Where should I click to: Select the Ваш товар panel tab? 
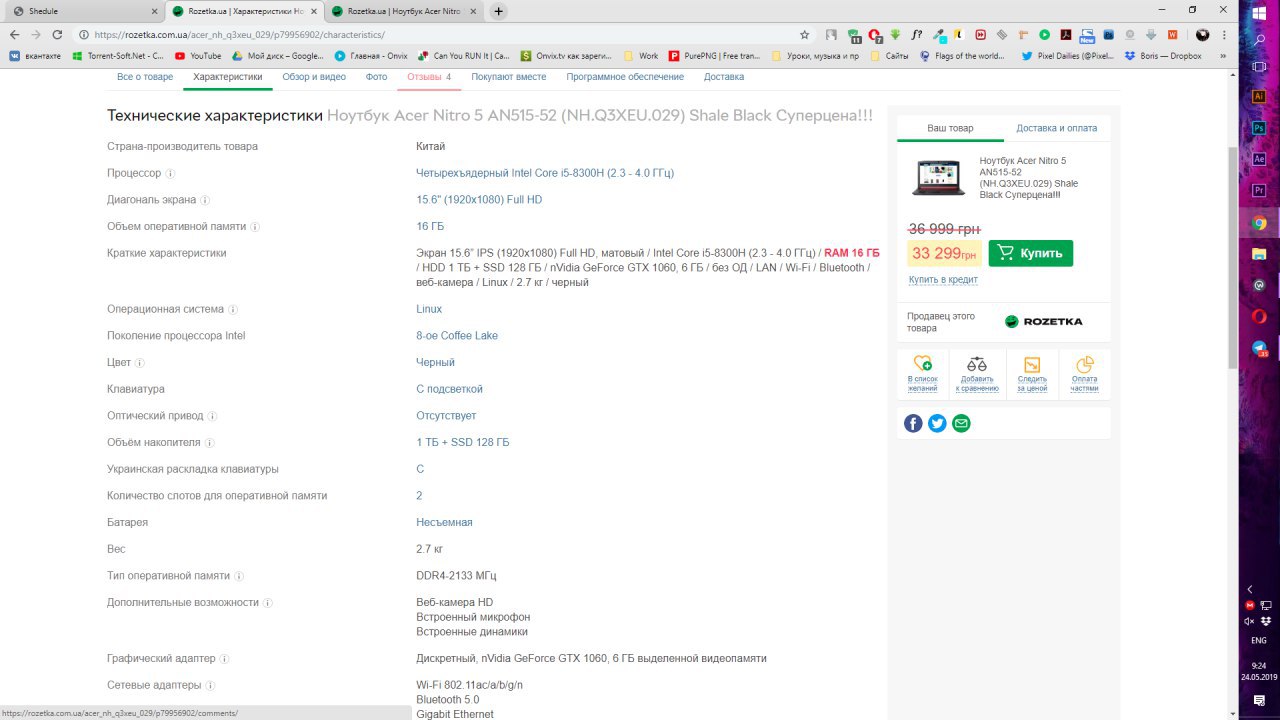pos(950,128)
